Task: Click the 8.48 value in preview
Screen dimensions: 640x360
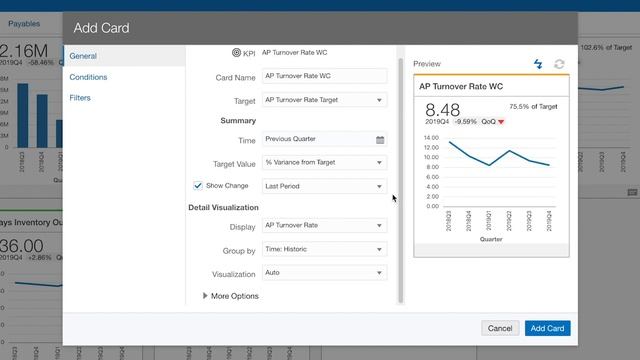Action: click(x=442, y=109)
